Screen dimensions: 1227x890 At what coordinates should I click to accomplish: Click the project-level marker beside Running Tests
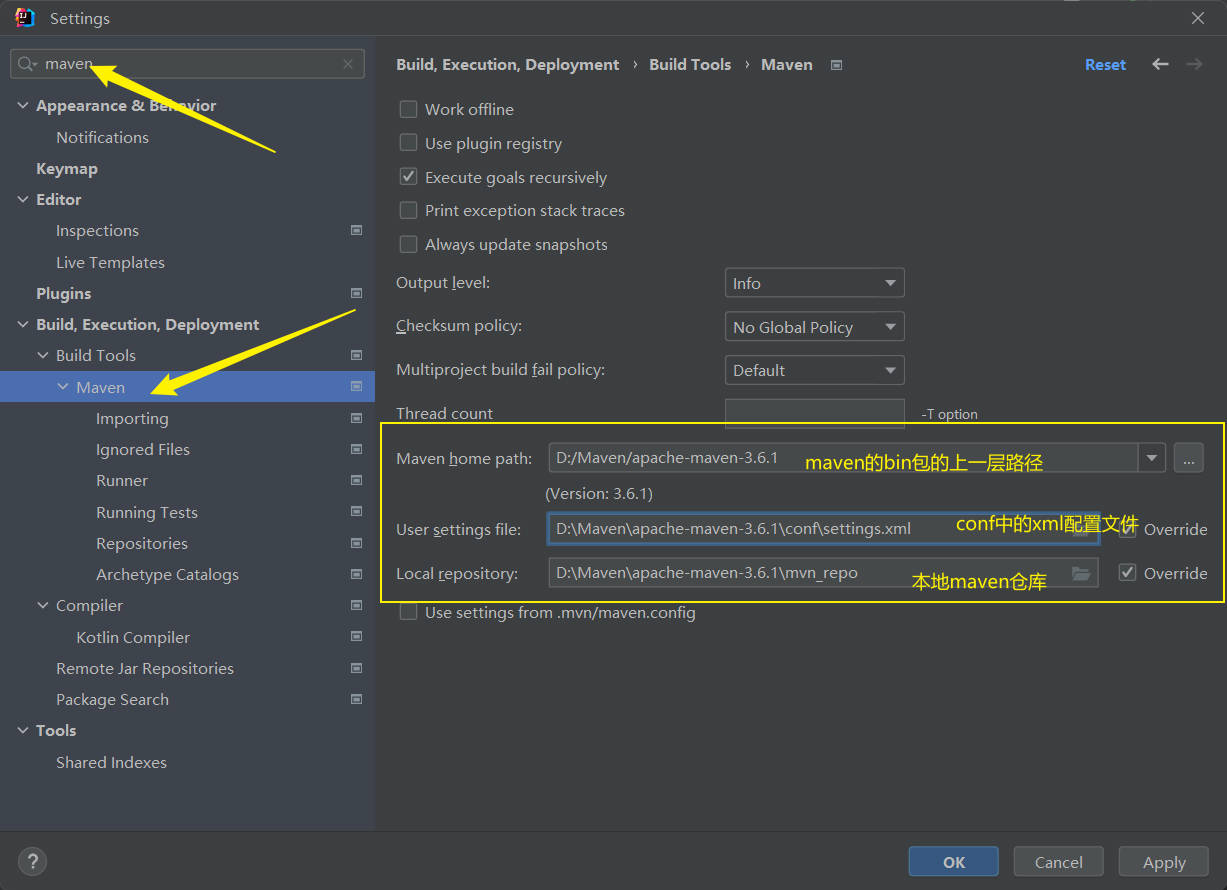pyautogui.click(x=356, y=511)
